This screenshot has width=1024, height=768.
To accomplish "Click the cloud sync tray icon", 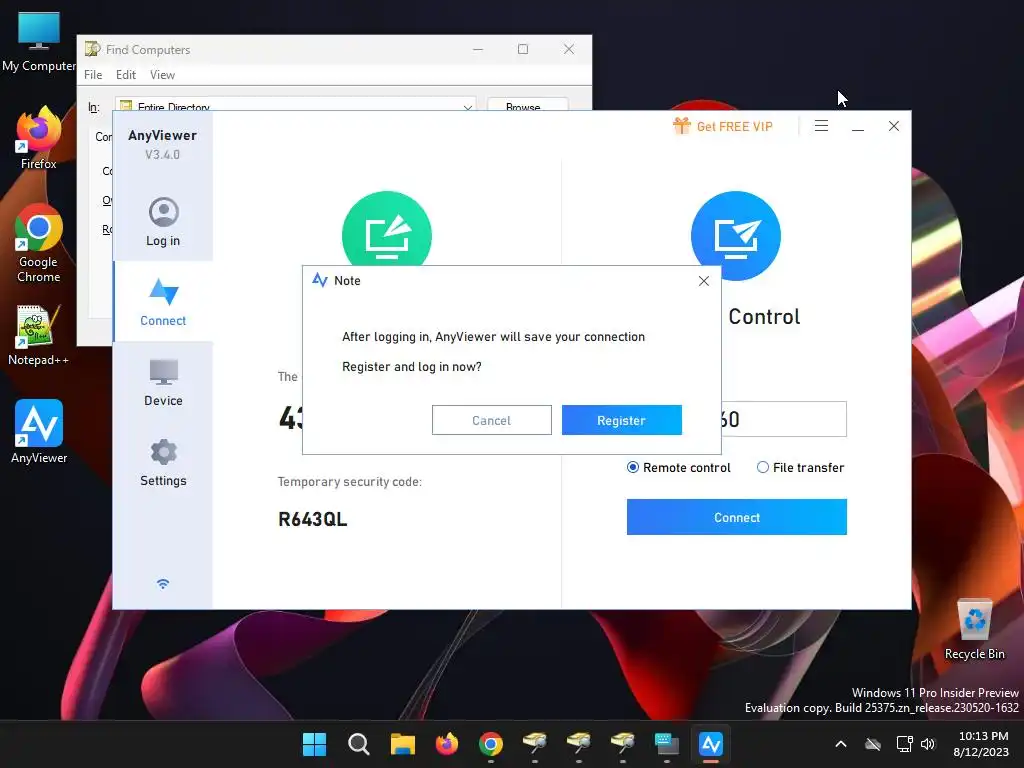I will tap(872, 744).
